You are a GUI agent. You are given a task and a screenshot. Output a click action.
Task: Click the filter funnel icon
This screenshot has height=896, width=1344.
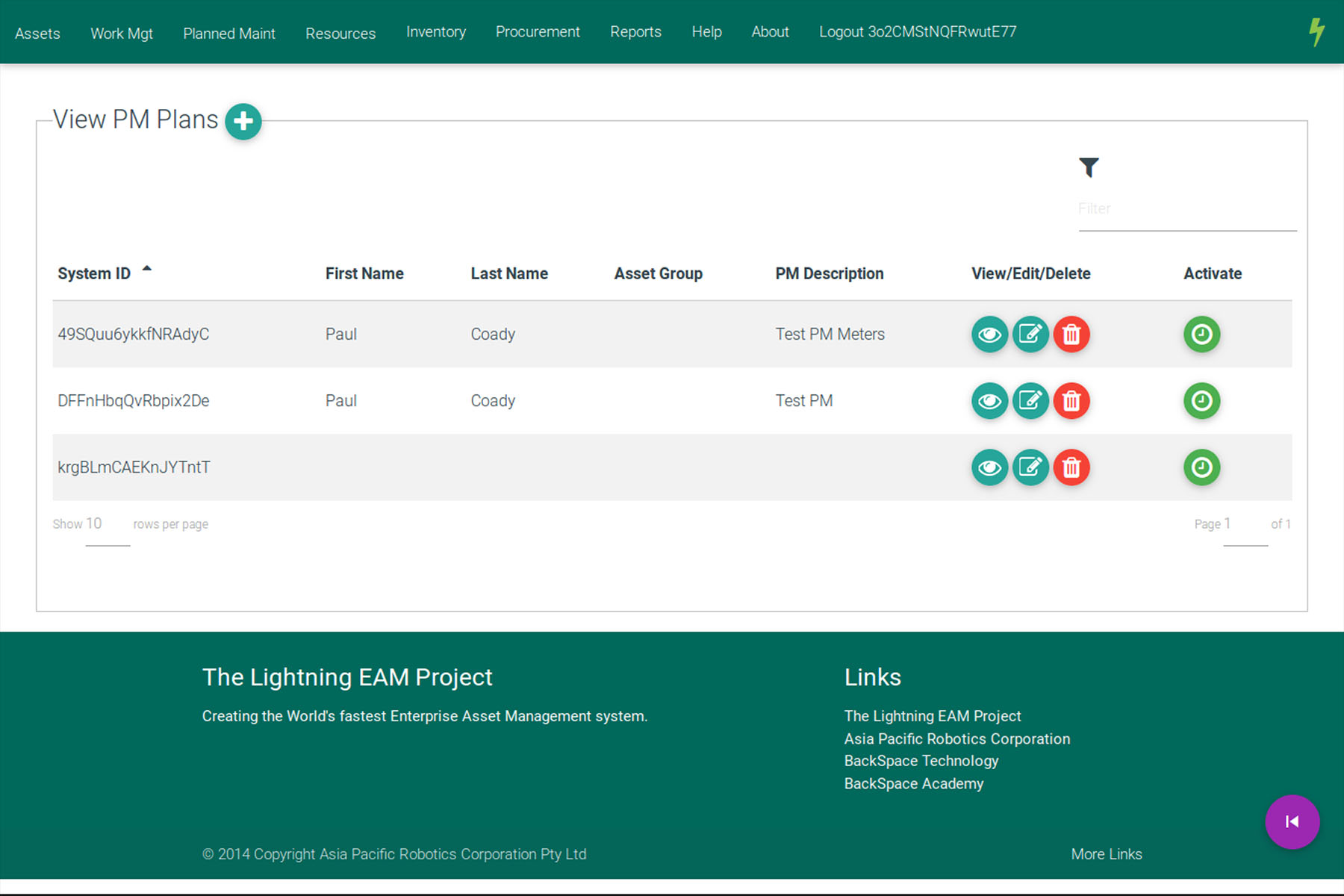[1089, 167]
